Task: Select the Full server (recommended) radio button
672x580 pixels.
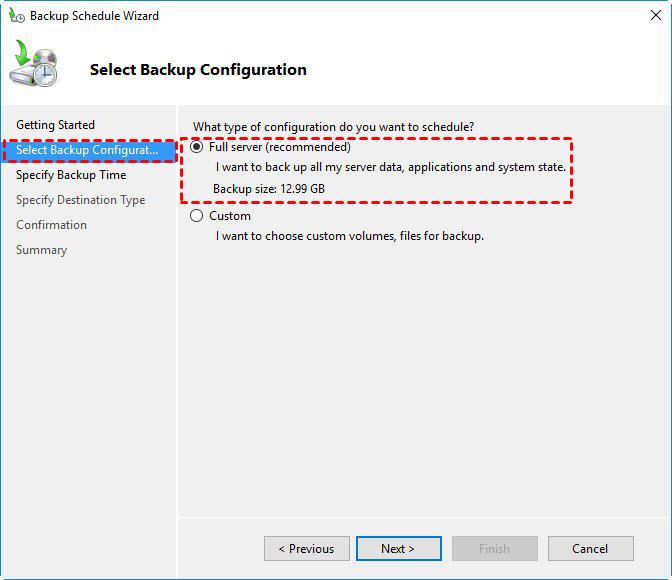Action: [196, 147]
